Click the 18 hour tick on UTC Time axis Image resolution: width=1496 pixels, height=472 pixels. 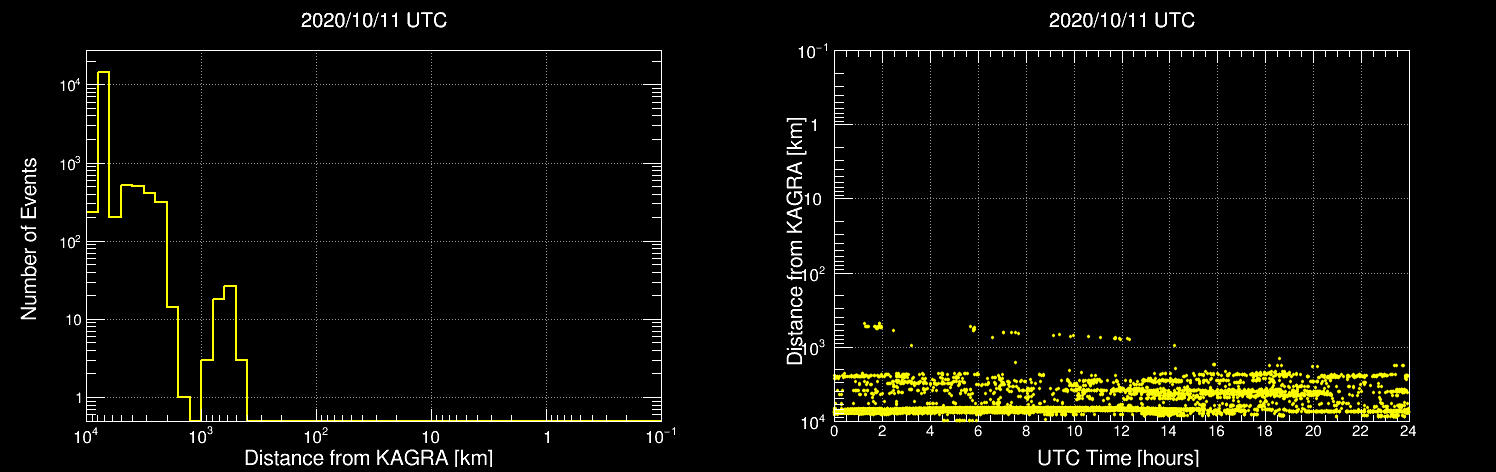pos(1265,431)
